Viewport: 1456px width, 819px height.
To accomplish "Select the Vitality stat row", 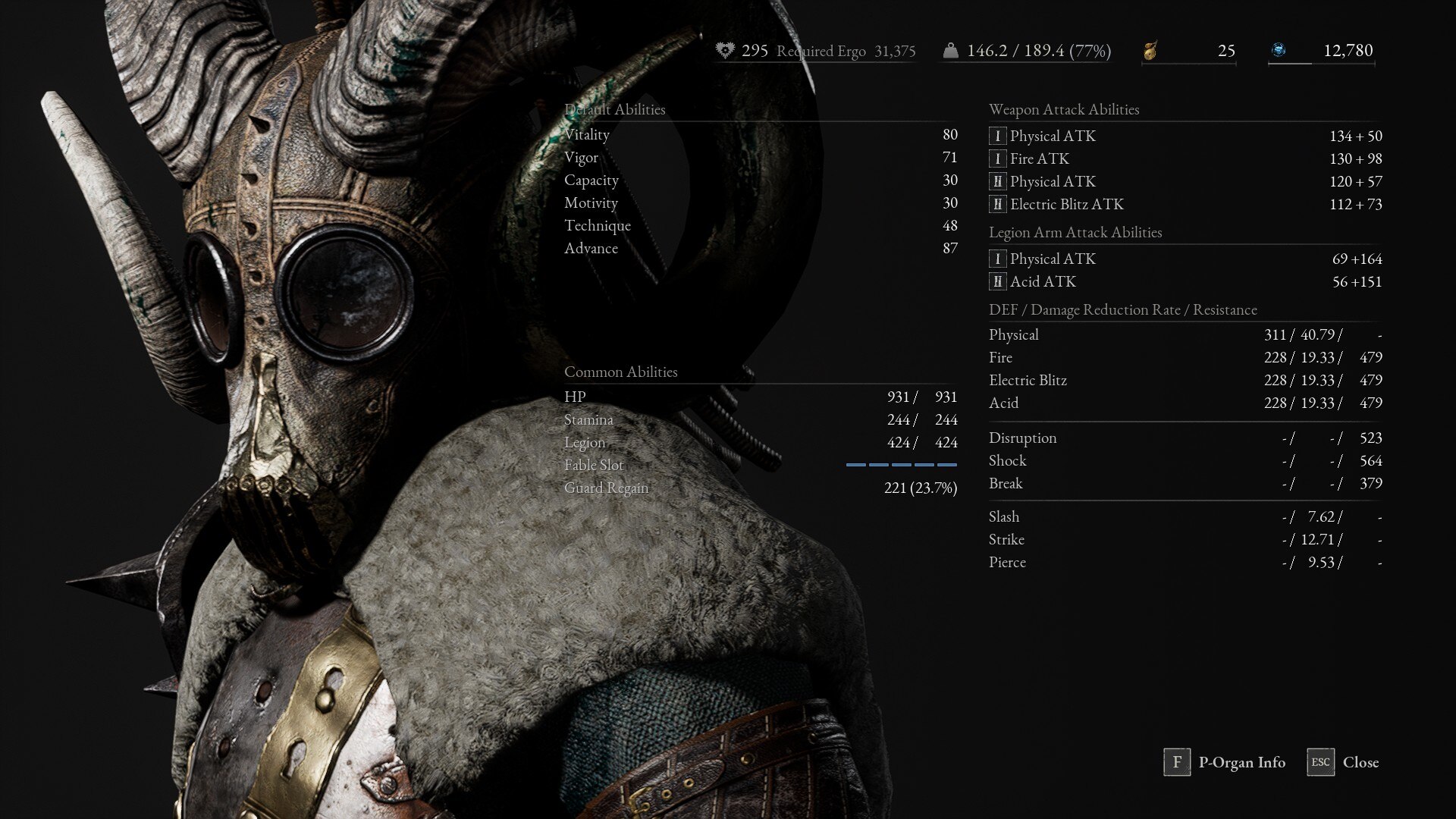I will click(760, 135).
